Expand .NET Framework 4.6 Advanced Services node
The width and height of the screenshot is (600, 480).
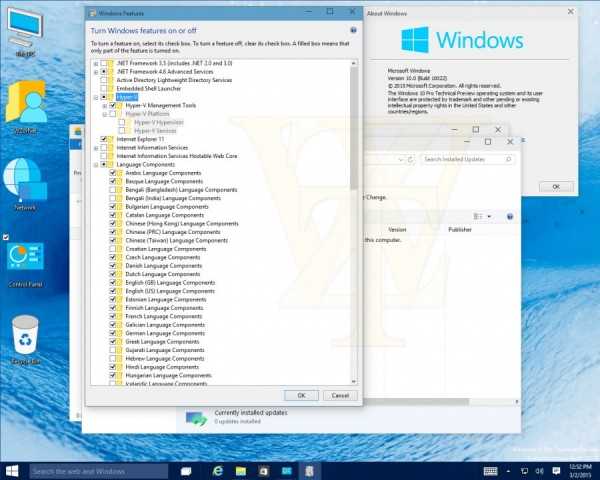[96, 72]
